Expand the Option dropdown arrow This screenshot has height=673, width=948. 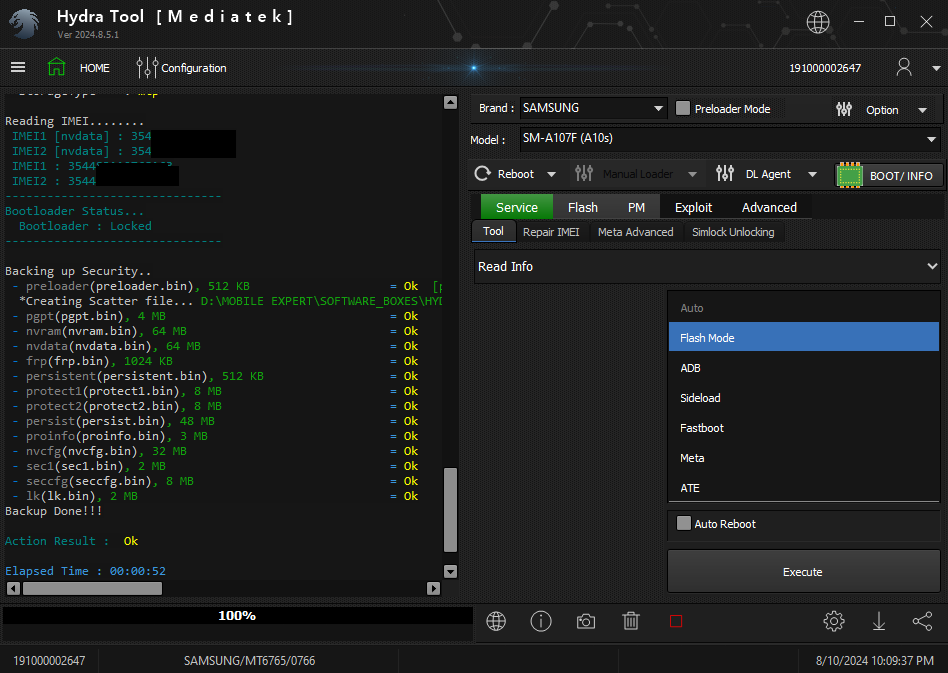pos(923,110)
